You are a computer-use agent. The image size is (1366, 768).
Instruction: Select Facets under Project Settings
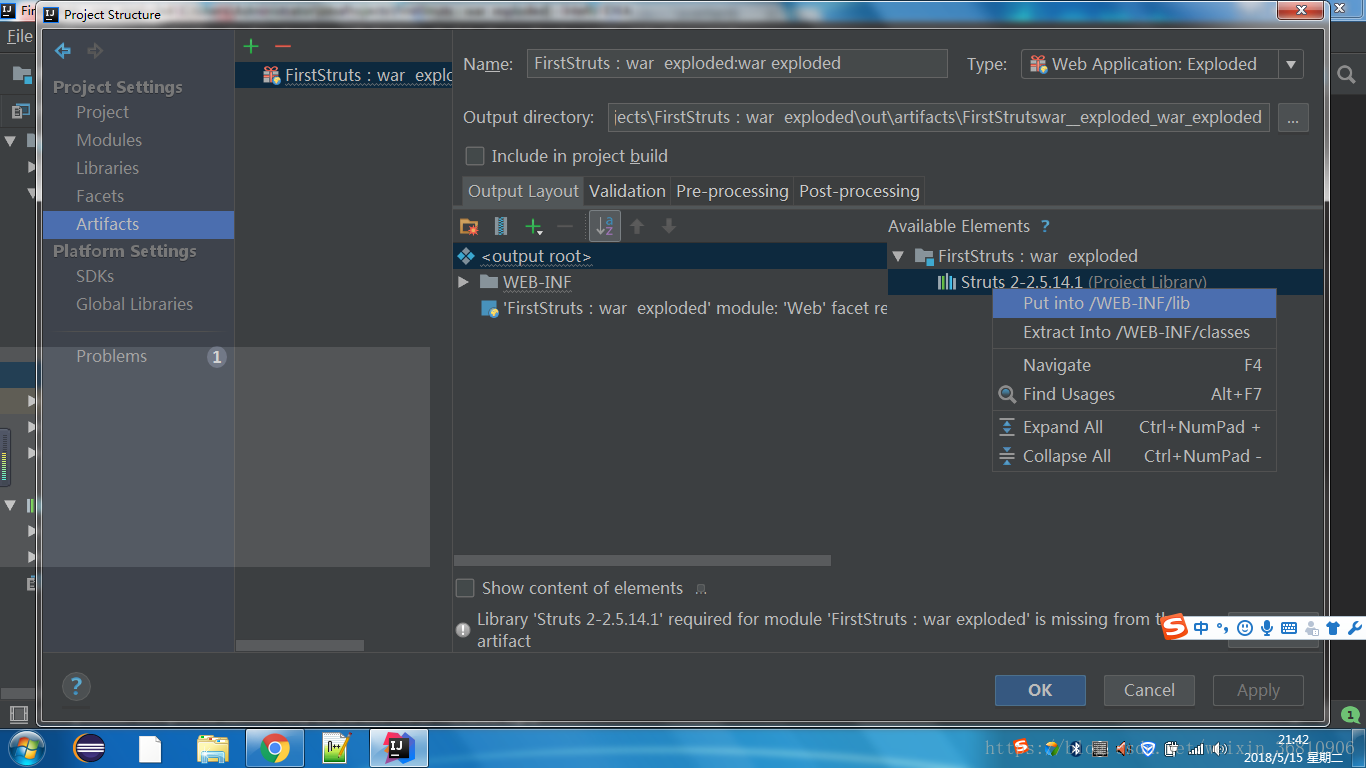tap(100, 197)
